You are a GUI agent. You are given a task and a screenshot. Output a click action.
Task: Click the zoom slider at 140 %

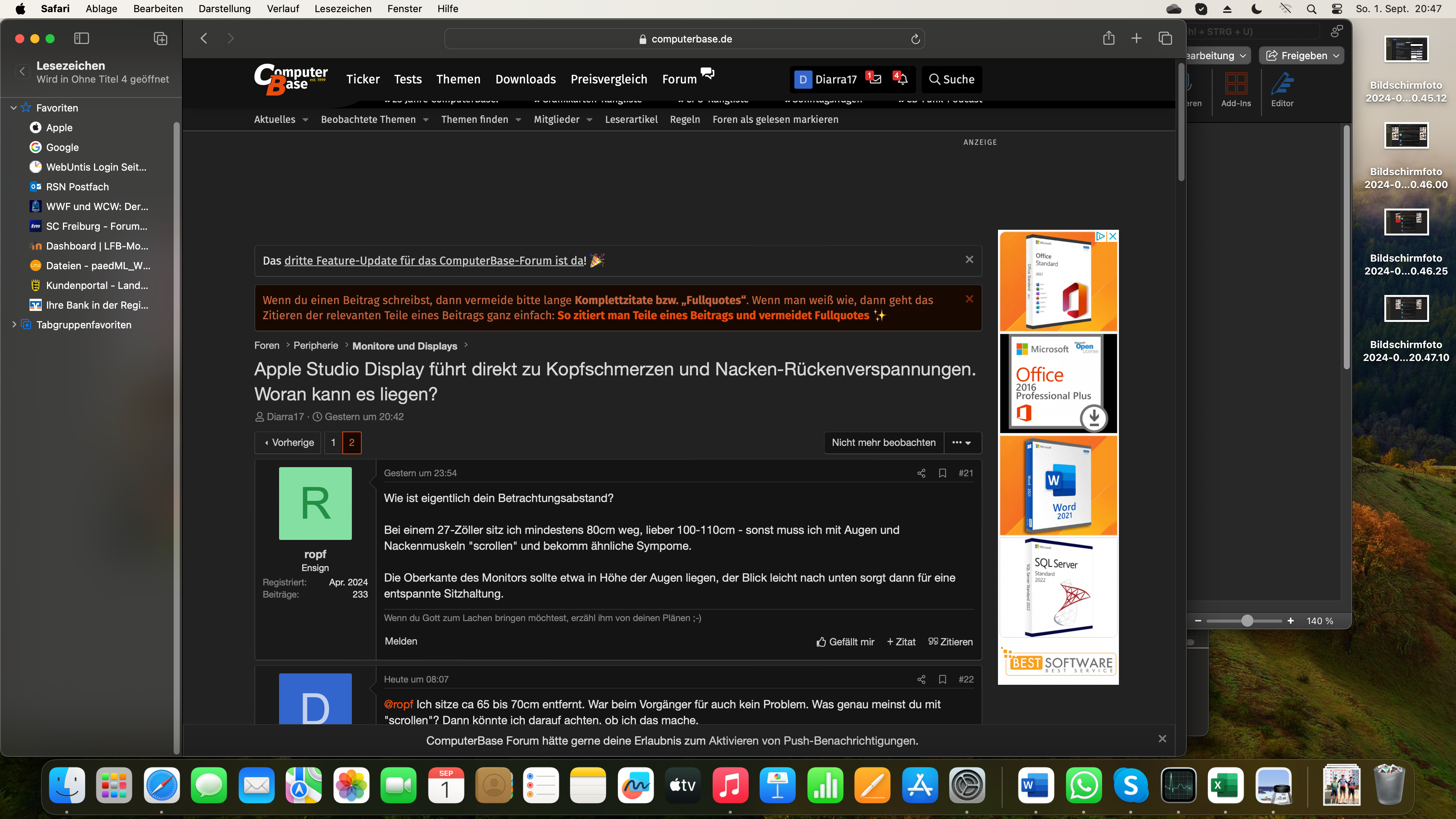pos(1247,621)
